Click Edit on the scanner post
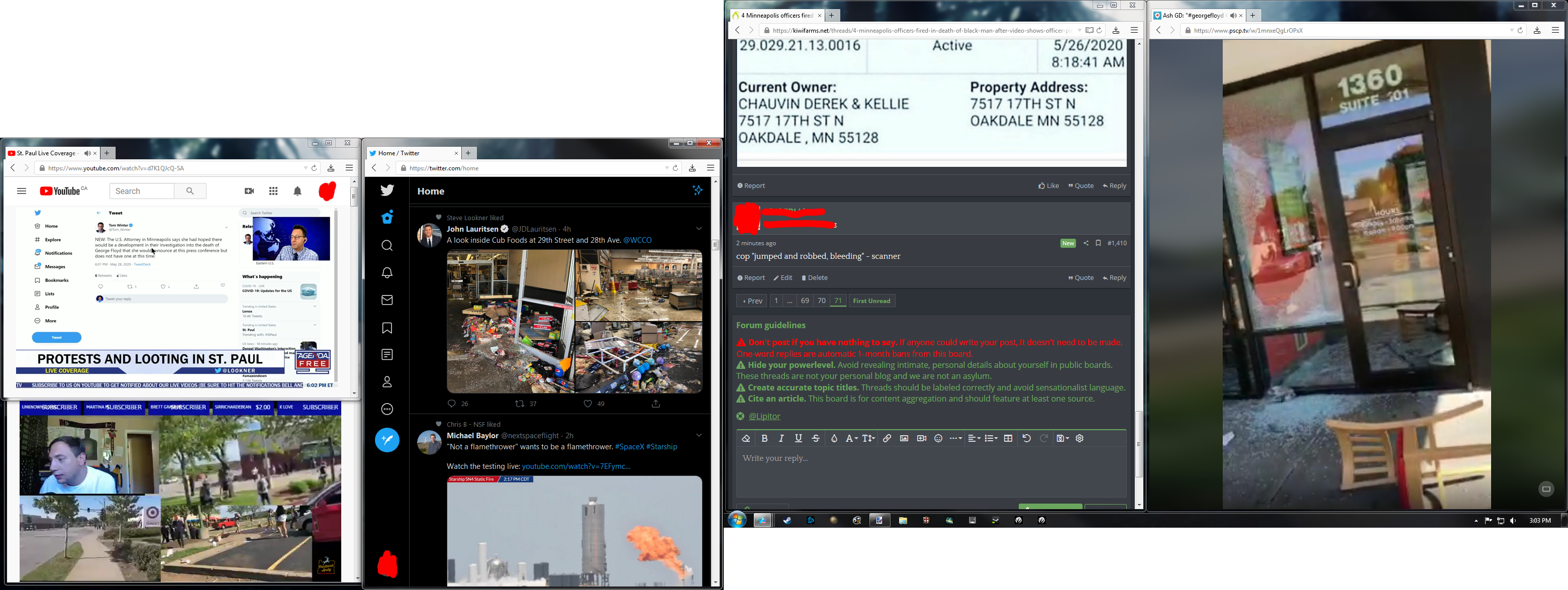Viewport: 1568px width, 590px height. tap(783, 278)
